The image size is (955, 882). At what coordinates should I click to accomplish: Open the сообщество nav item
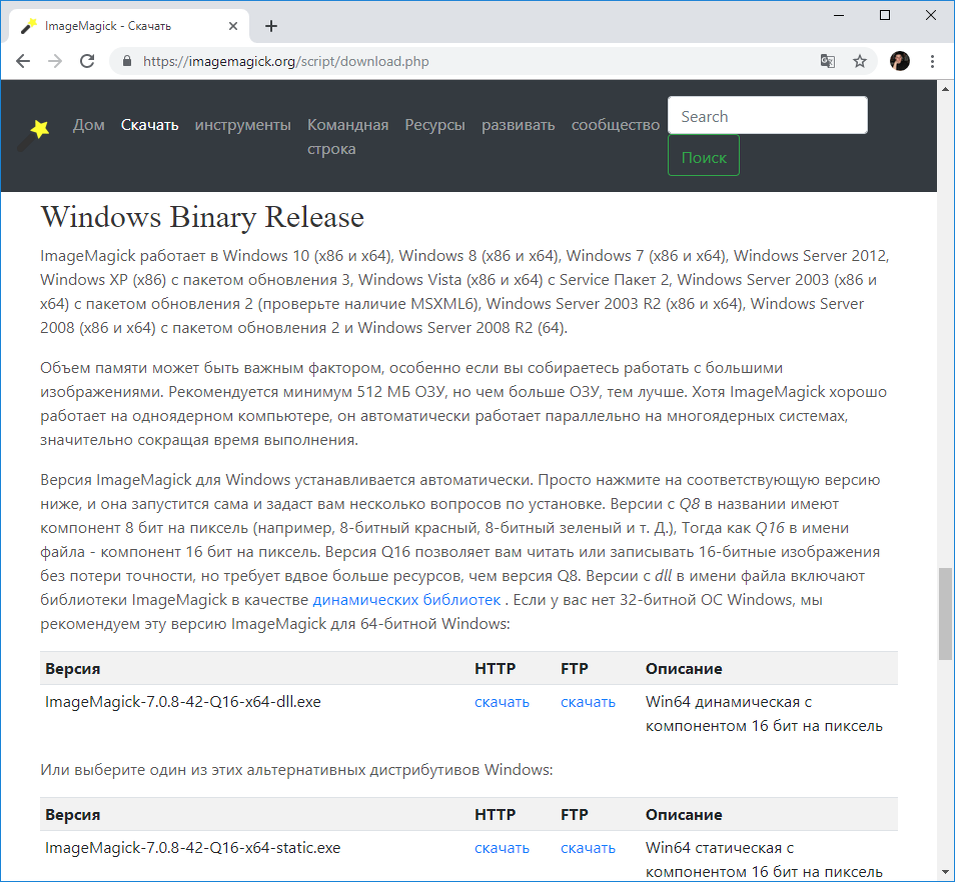point(616,125)
